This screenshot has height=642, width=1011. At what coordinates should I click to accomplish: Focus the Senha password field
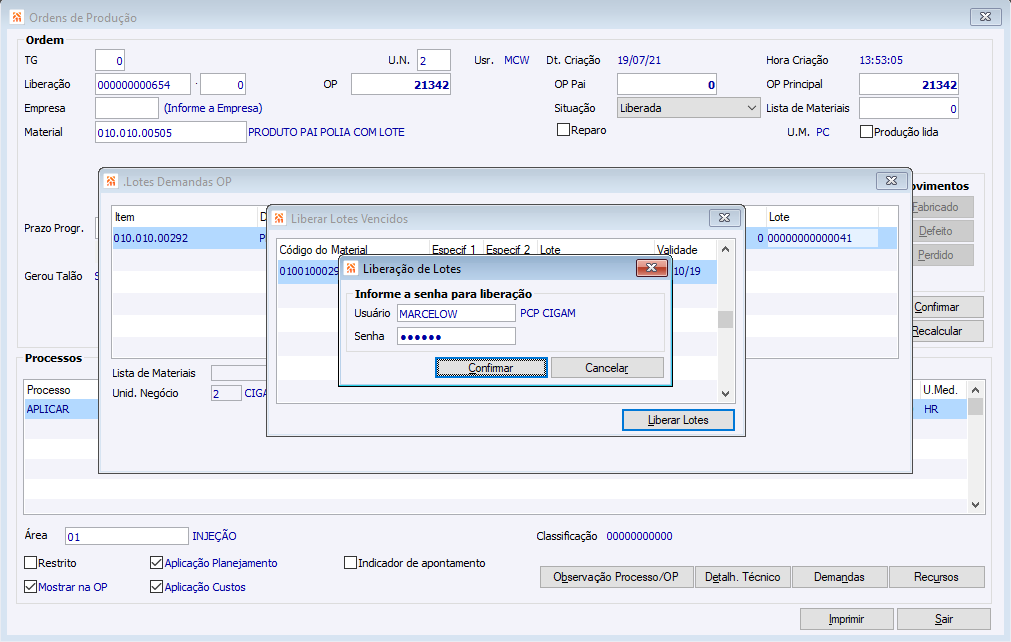point(456,336)
